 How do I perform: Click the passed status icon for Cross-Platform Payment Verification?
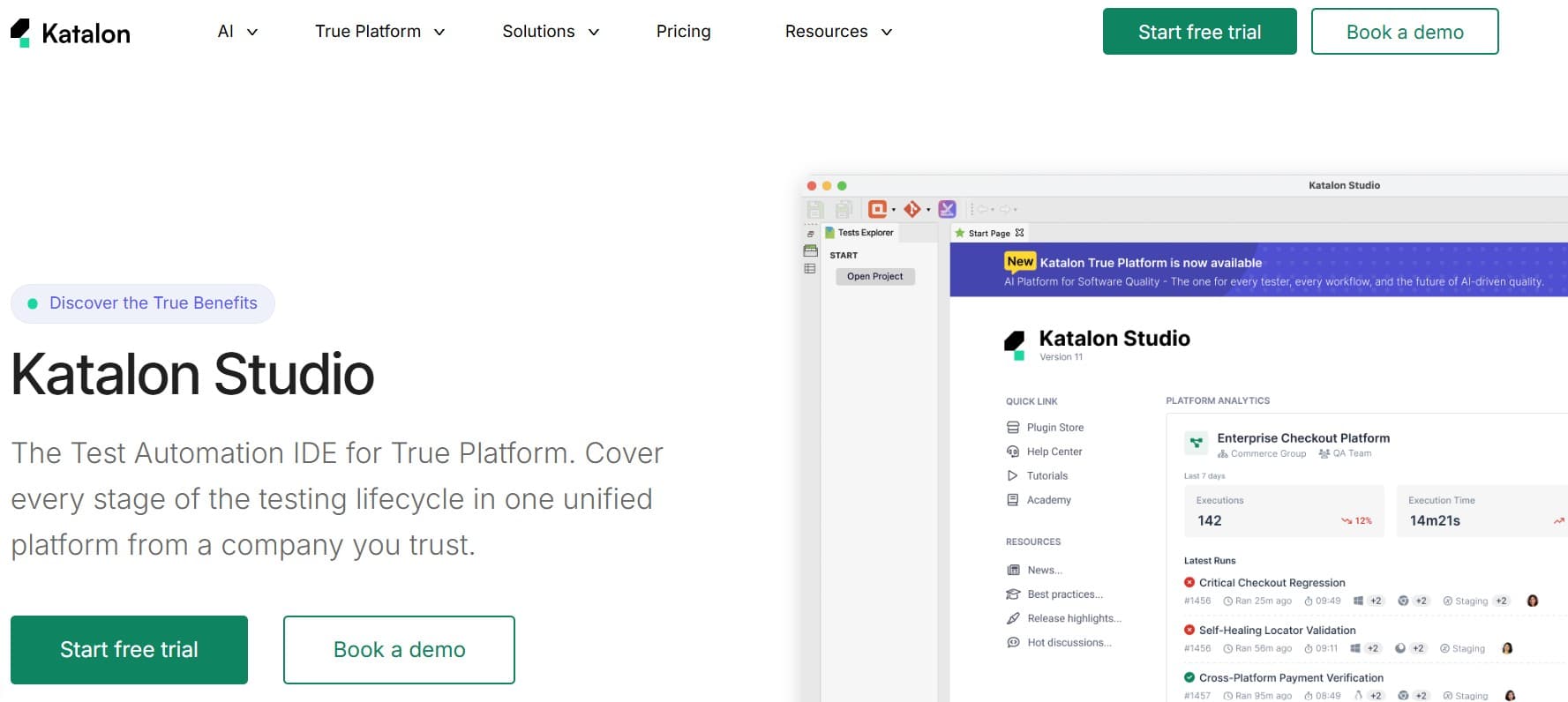tap(1189, 677)
